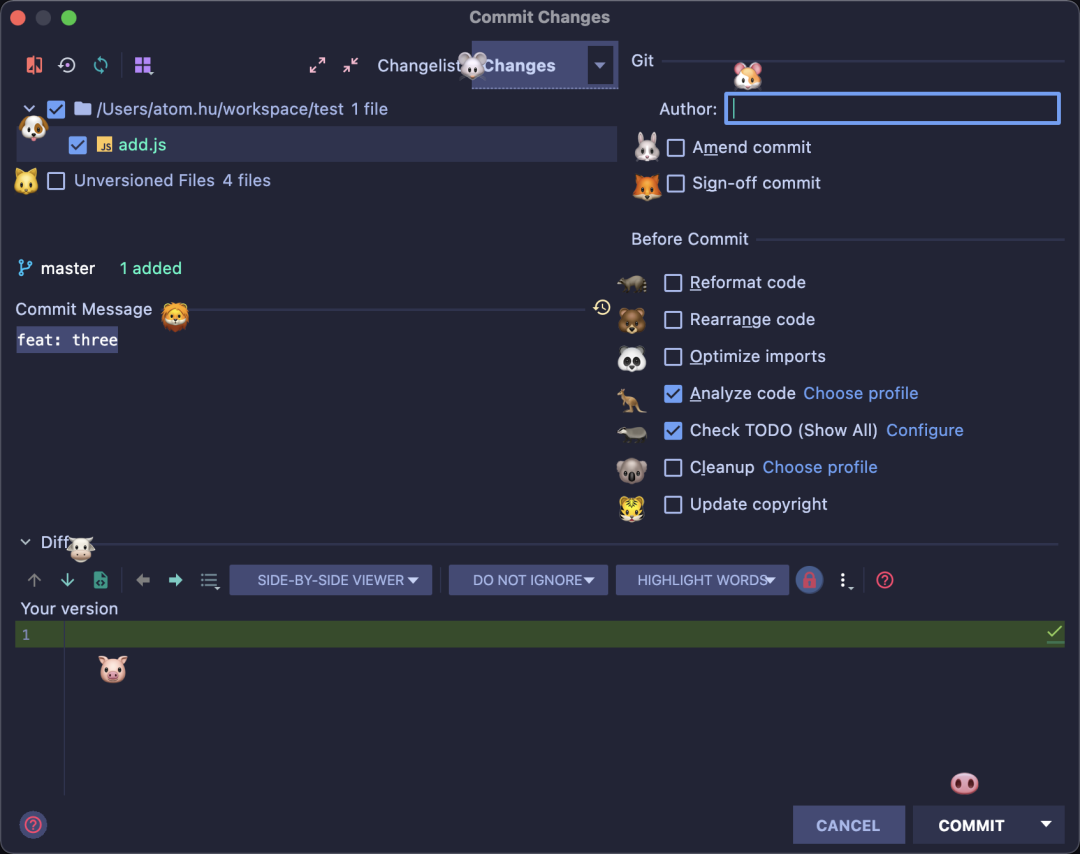1080x854 pixels.
Task: Click the Show Diff icon in toolbar
Action: pos(34,65)
